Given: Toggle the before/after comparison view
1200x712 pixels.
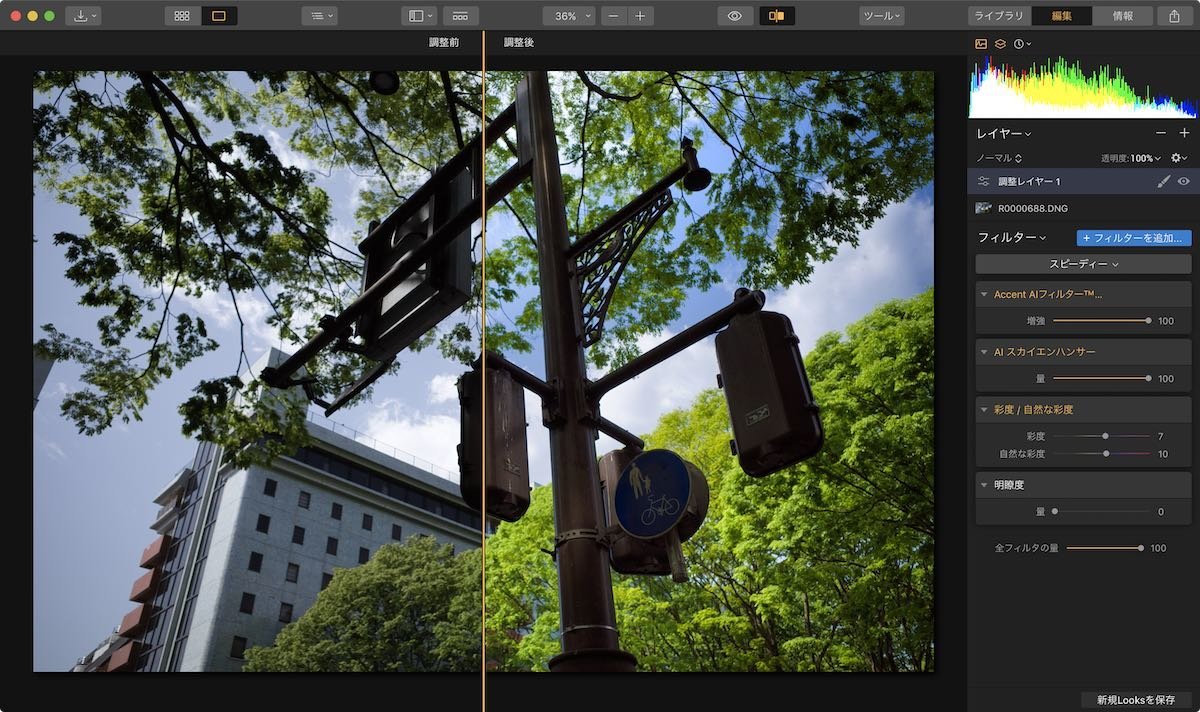Looking at the screenshot, I should coord(779,16).
